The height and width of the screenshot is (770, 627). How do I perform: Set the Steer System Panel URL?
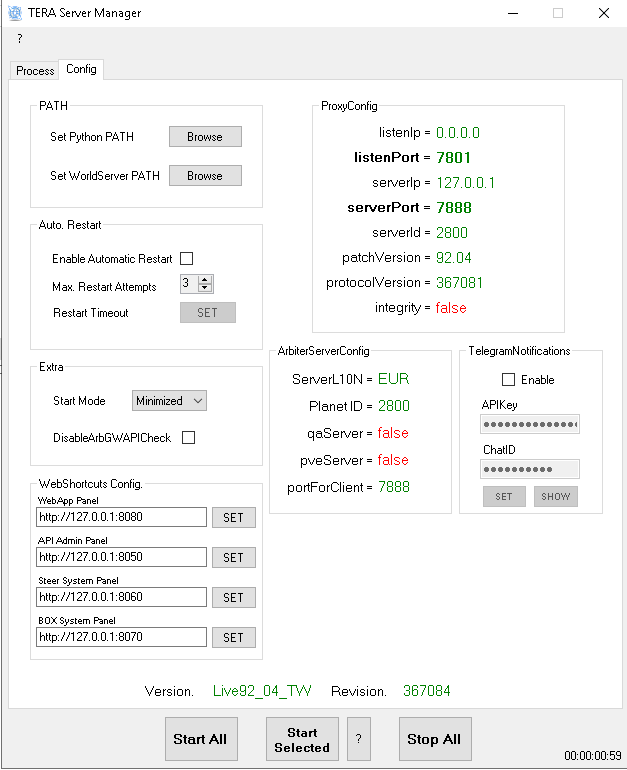click(234, 598)
